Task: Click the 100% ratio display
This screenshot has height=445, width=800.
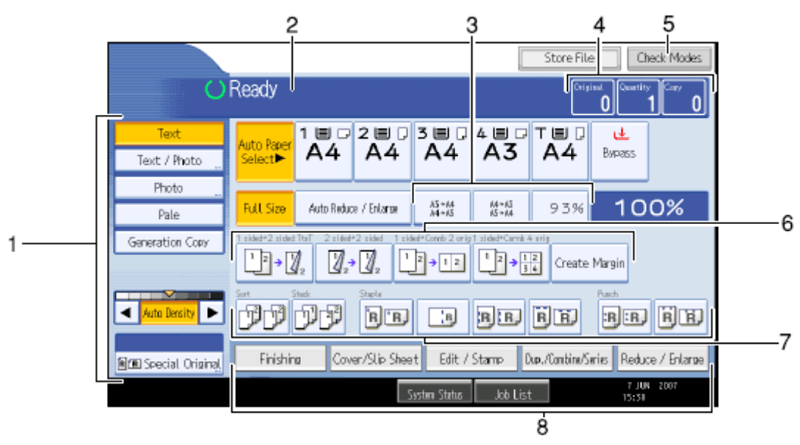Action: point(649,208)
